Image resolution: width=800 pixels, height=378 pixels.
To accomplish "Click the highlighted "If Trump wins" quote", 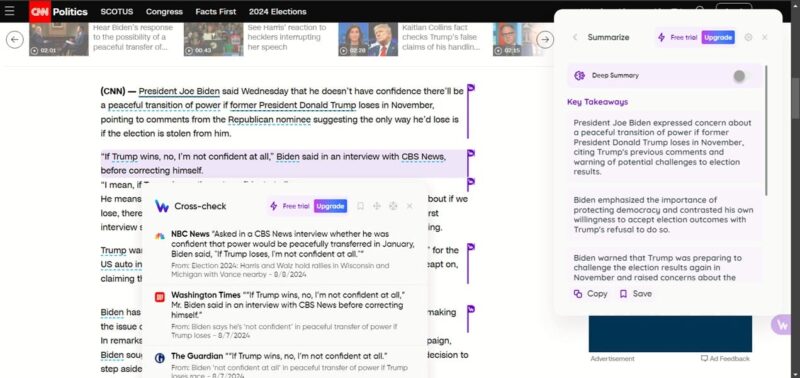I will click(x=283, y=163).
